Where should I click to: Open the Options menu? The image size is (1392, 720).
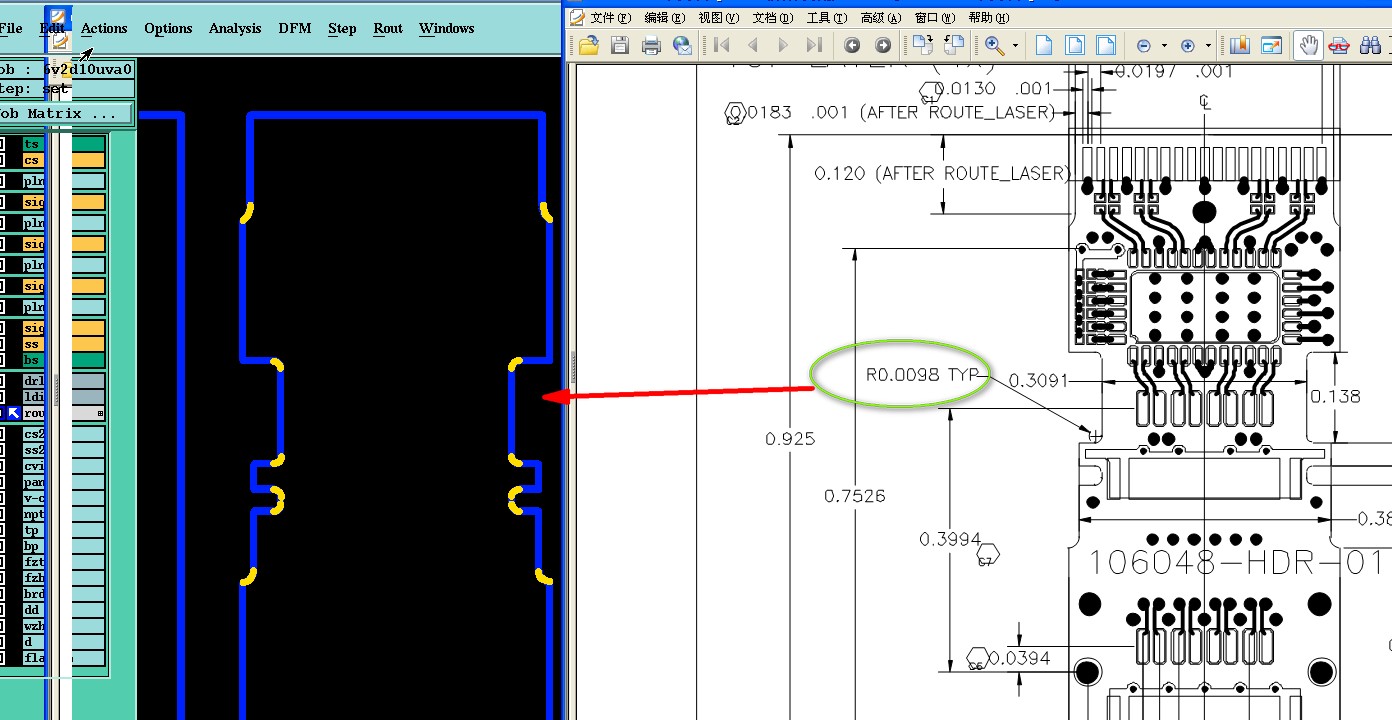(x=168, y=28)
